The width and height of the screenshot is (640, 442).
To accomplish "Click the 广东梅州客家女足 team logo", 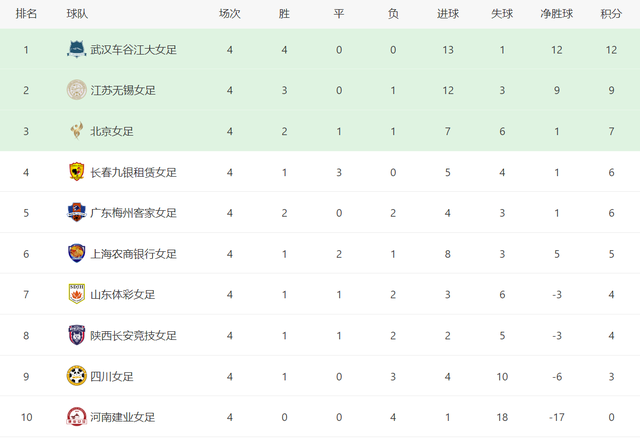I will [x=76, y=213].
